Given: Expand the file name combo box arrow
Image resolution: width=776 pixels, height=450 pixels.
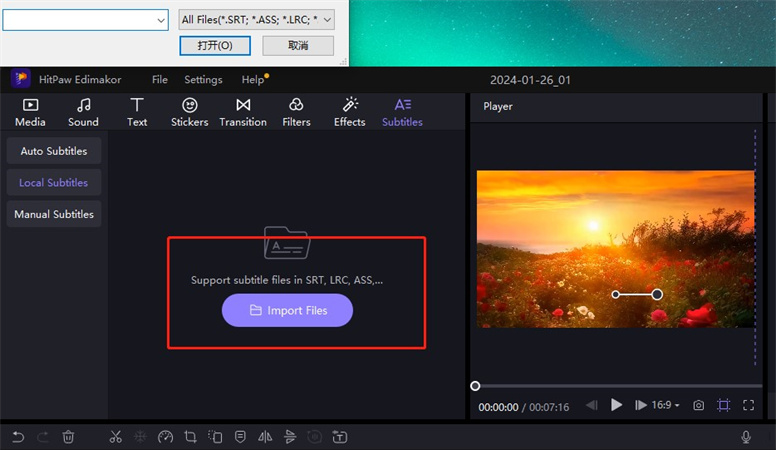Looking at the screenshot, I should coord(161,20).
